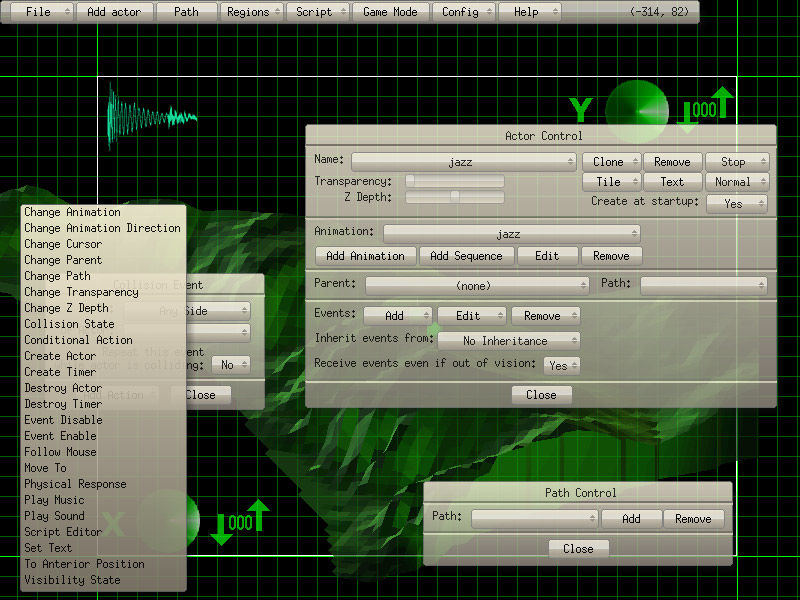The width and height of the screenshot is (800, 600).
Task: Open the Game Mode menu
Action: point(391,12)
